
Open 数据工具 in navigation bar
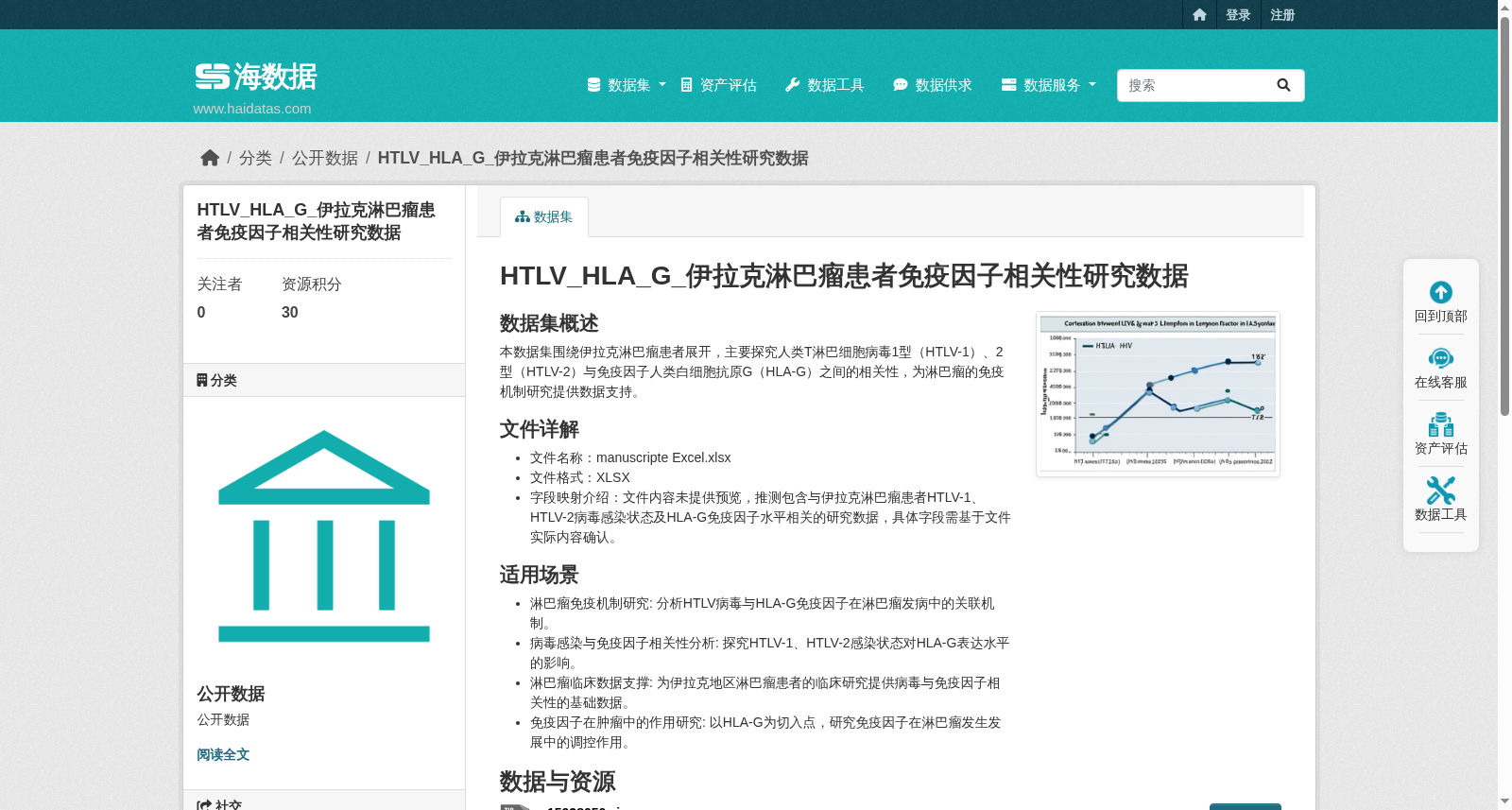(825, 85)
